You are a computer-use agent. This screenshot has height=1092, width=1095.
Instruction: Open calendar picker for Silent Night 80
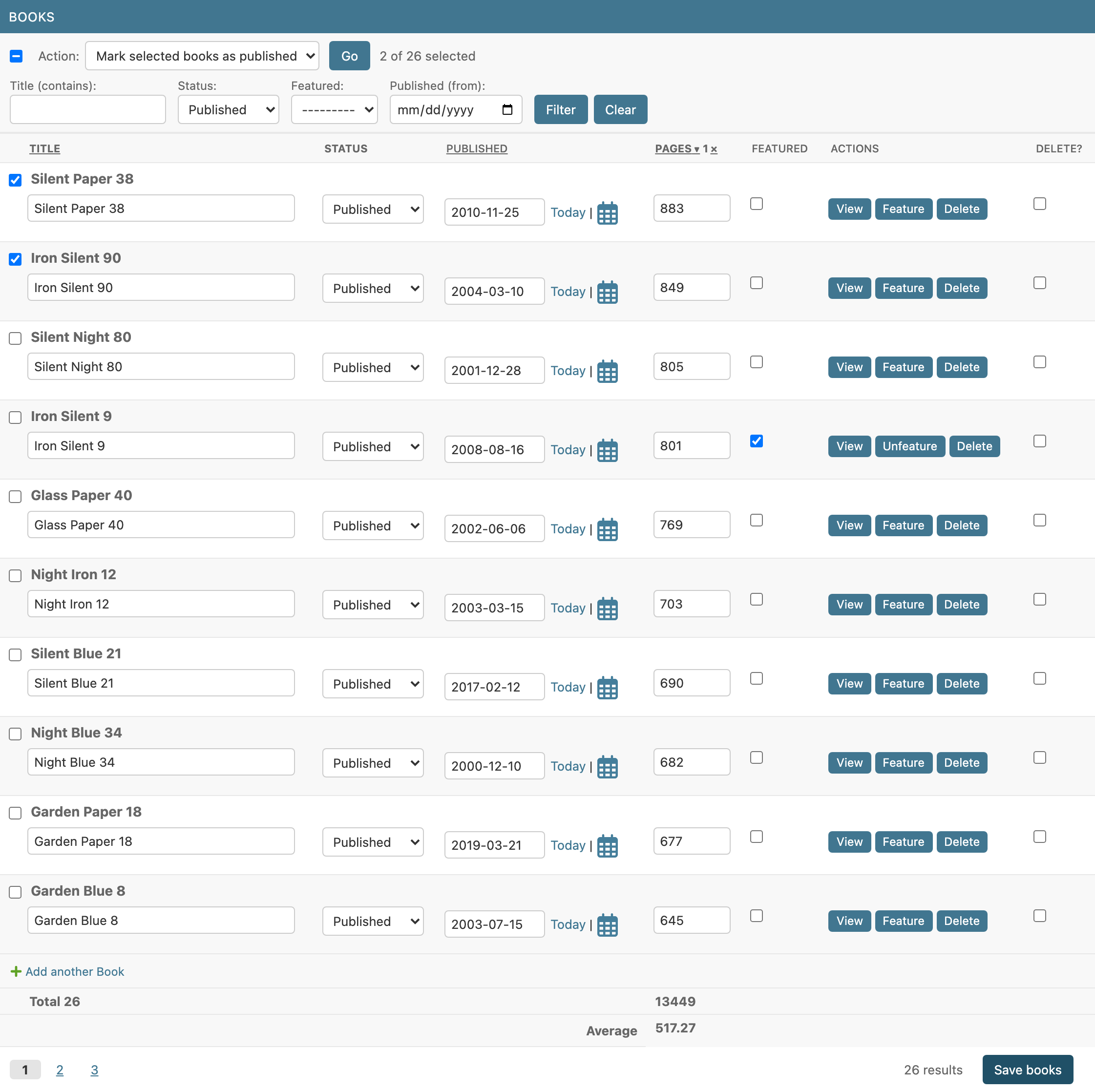tap(607, 371)
